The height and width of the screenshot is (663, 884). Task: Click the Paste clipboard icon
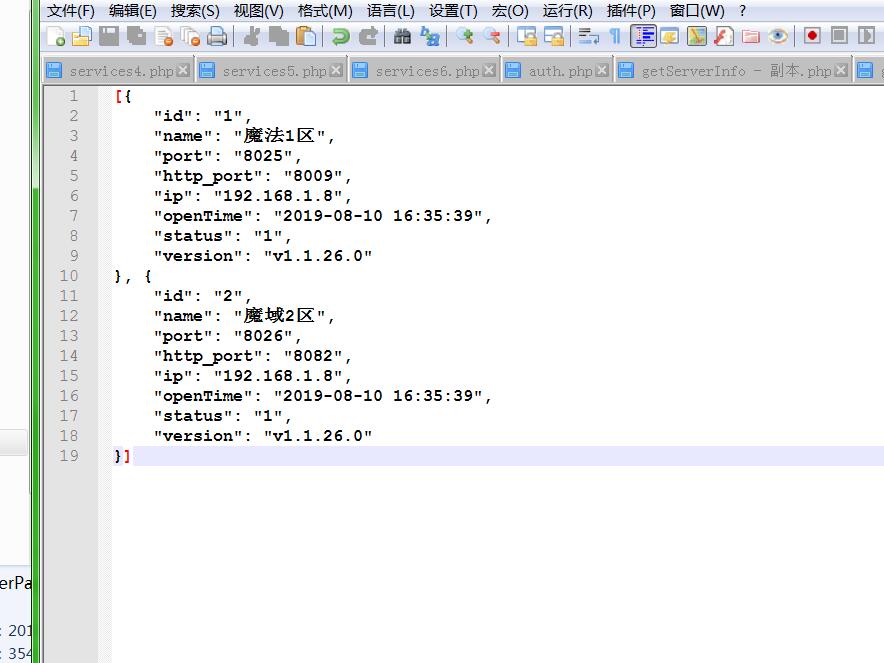click(x=307, y=37)
